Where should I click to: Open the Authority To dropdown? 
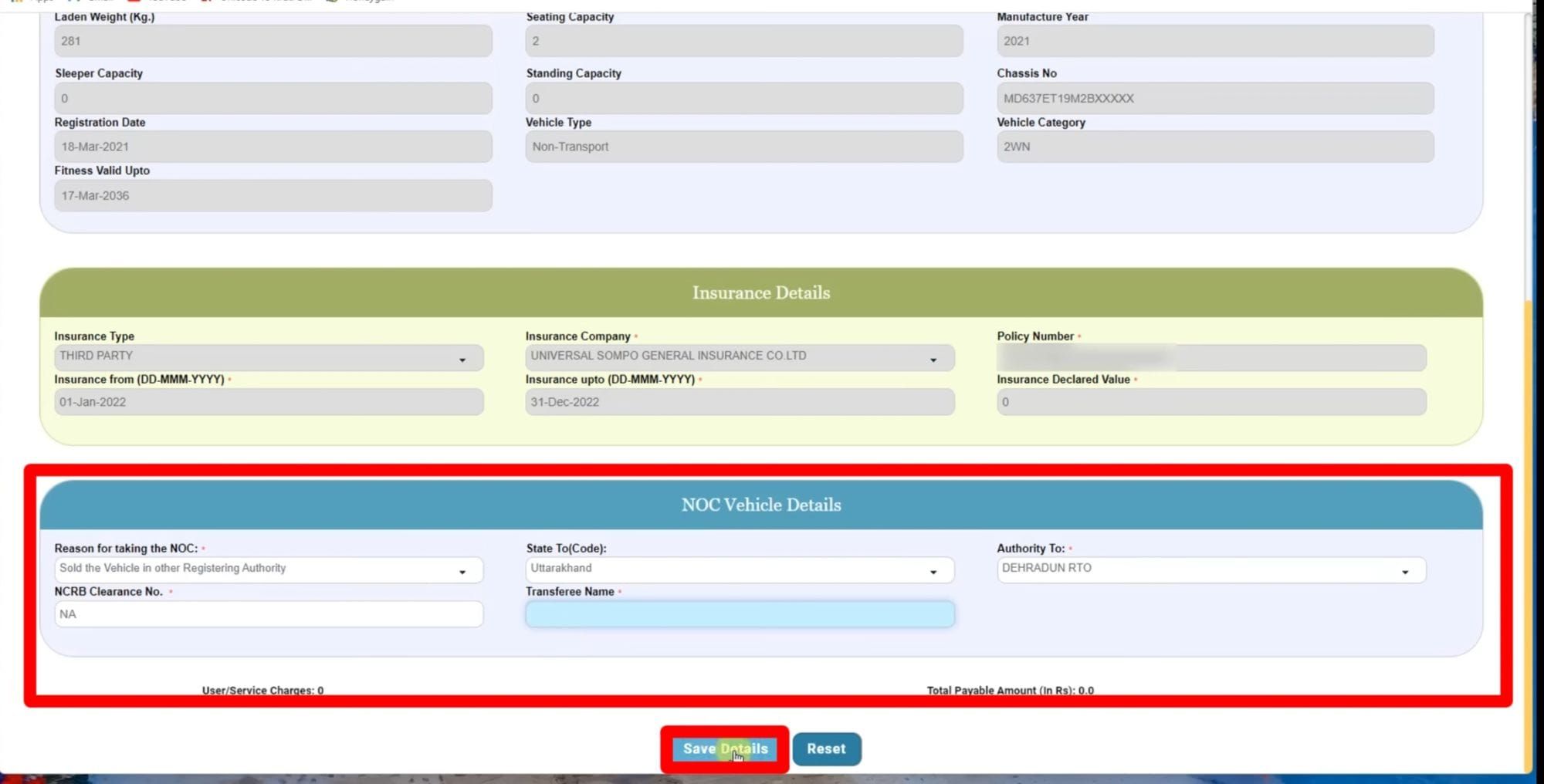pos(1210,569)
